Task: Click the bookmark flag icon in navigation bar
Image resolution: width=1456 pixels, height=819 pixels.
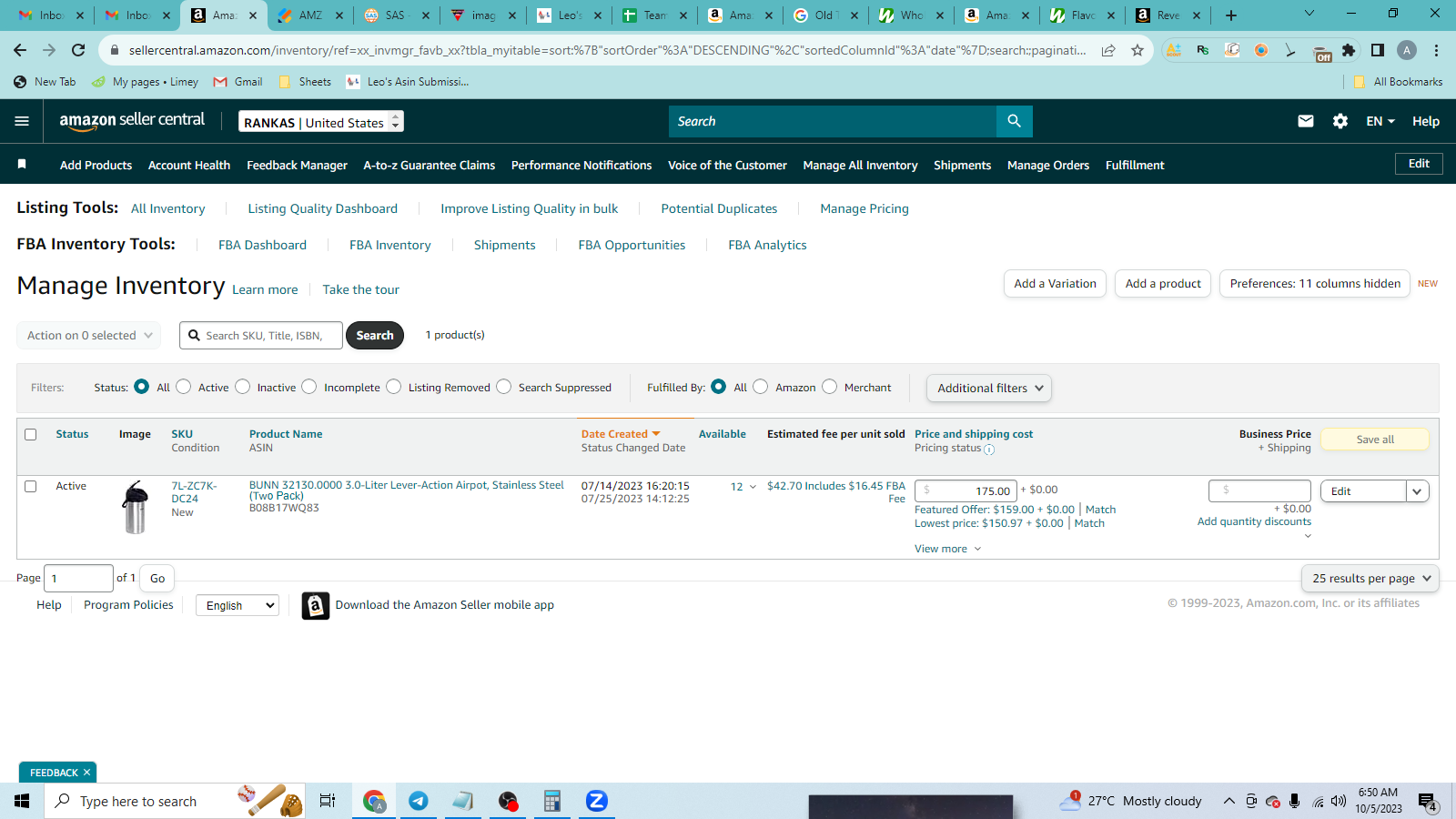Action: click(22, 165)
